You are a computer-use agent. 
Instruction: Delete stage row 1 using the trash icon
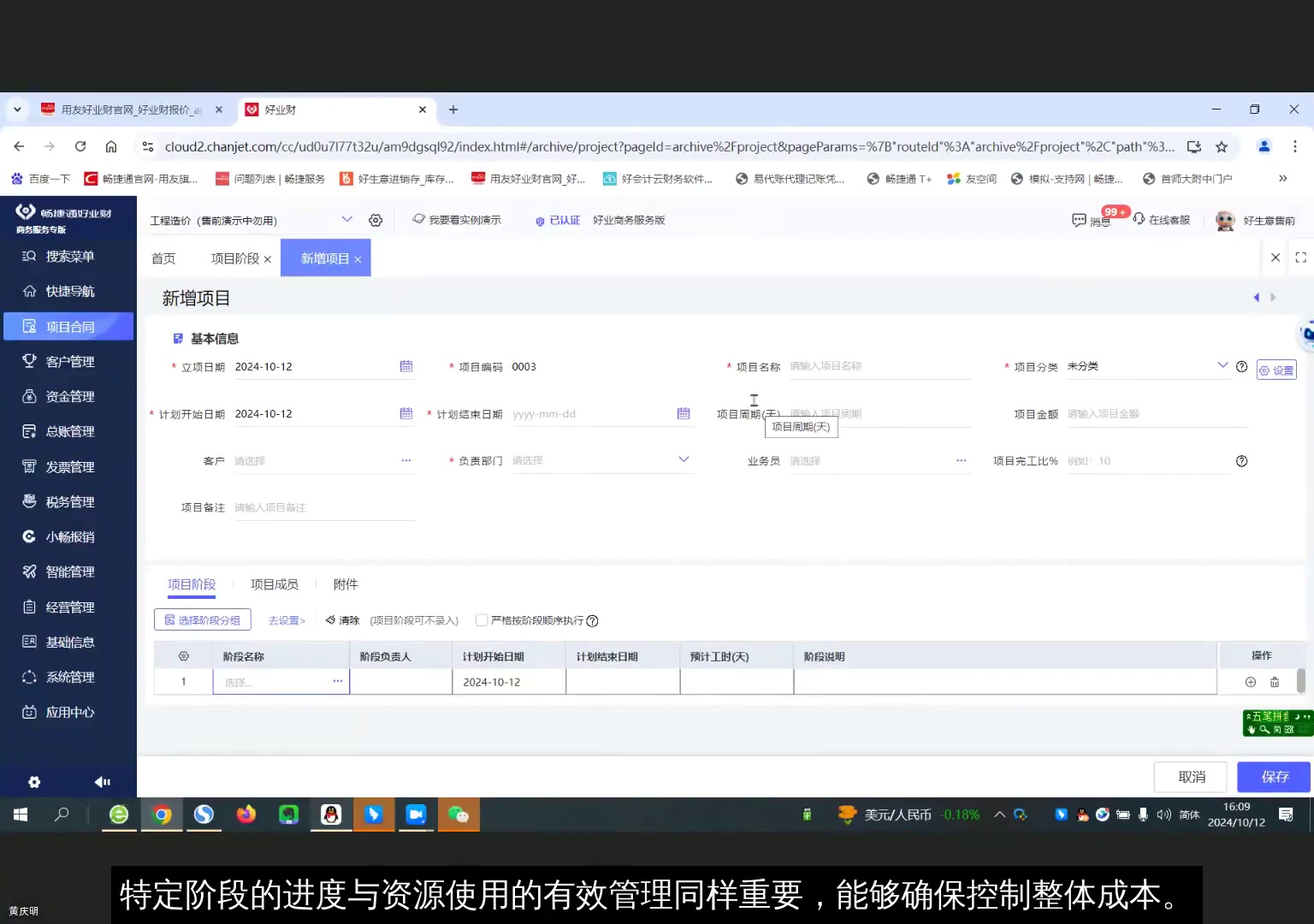[1275, 682]
